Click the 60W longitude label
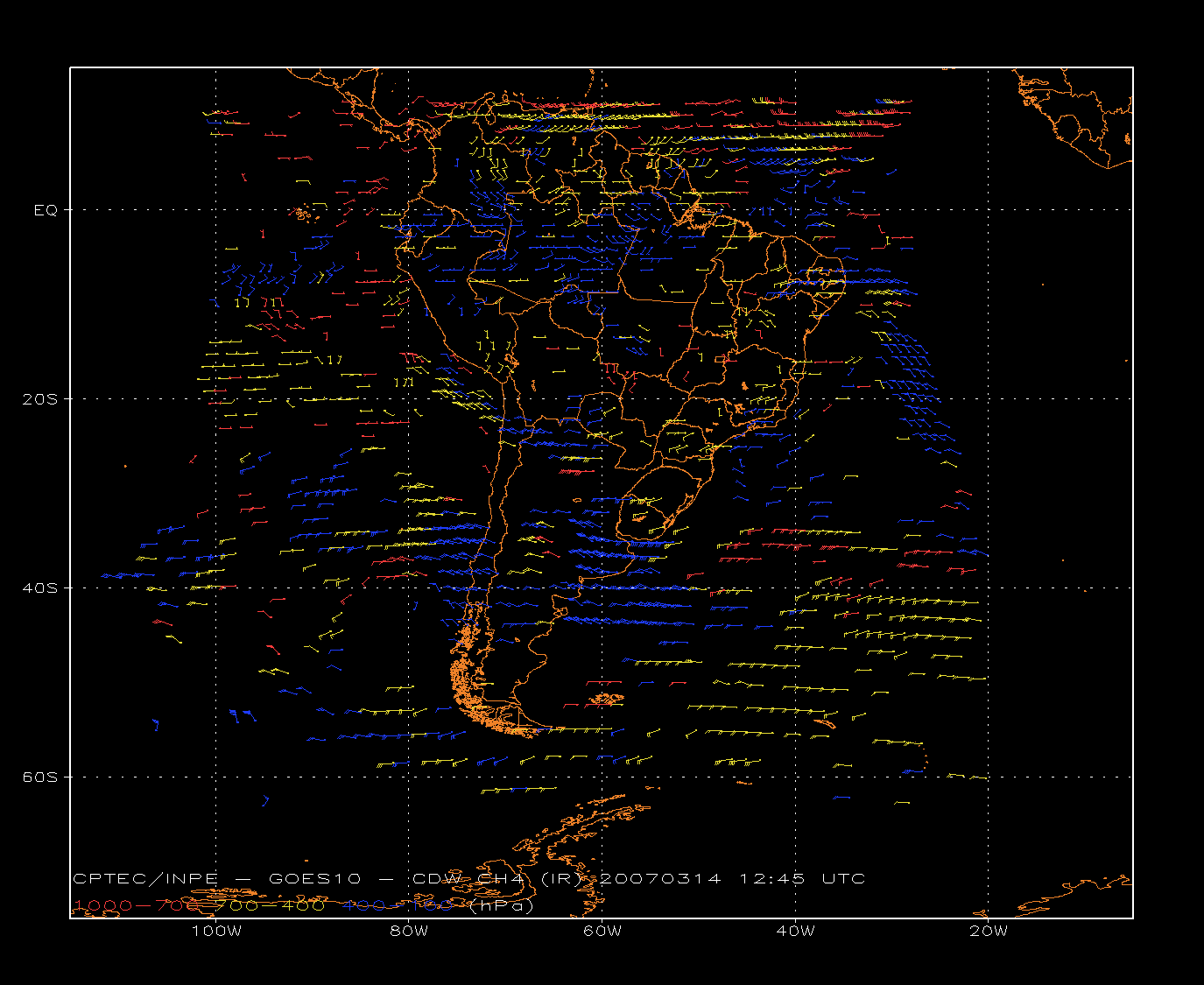The width and height of the screenshot is (1204, 985). click(x=602, y=931)
